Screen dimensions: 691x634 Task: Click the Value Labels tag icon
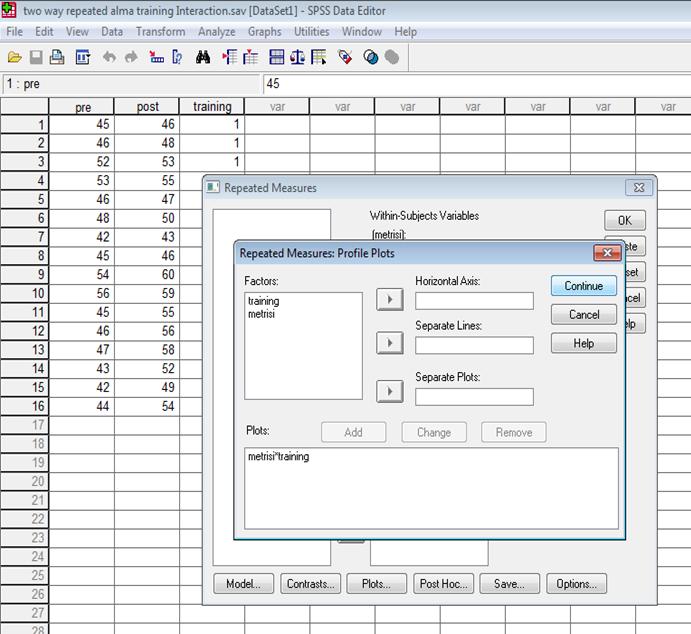point(345,57)
